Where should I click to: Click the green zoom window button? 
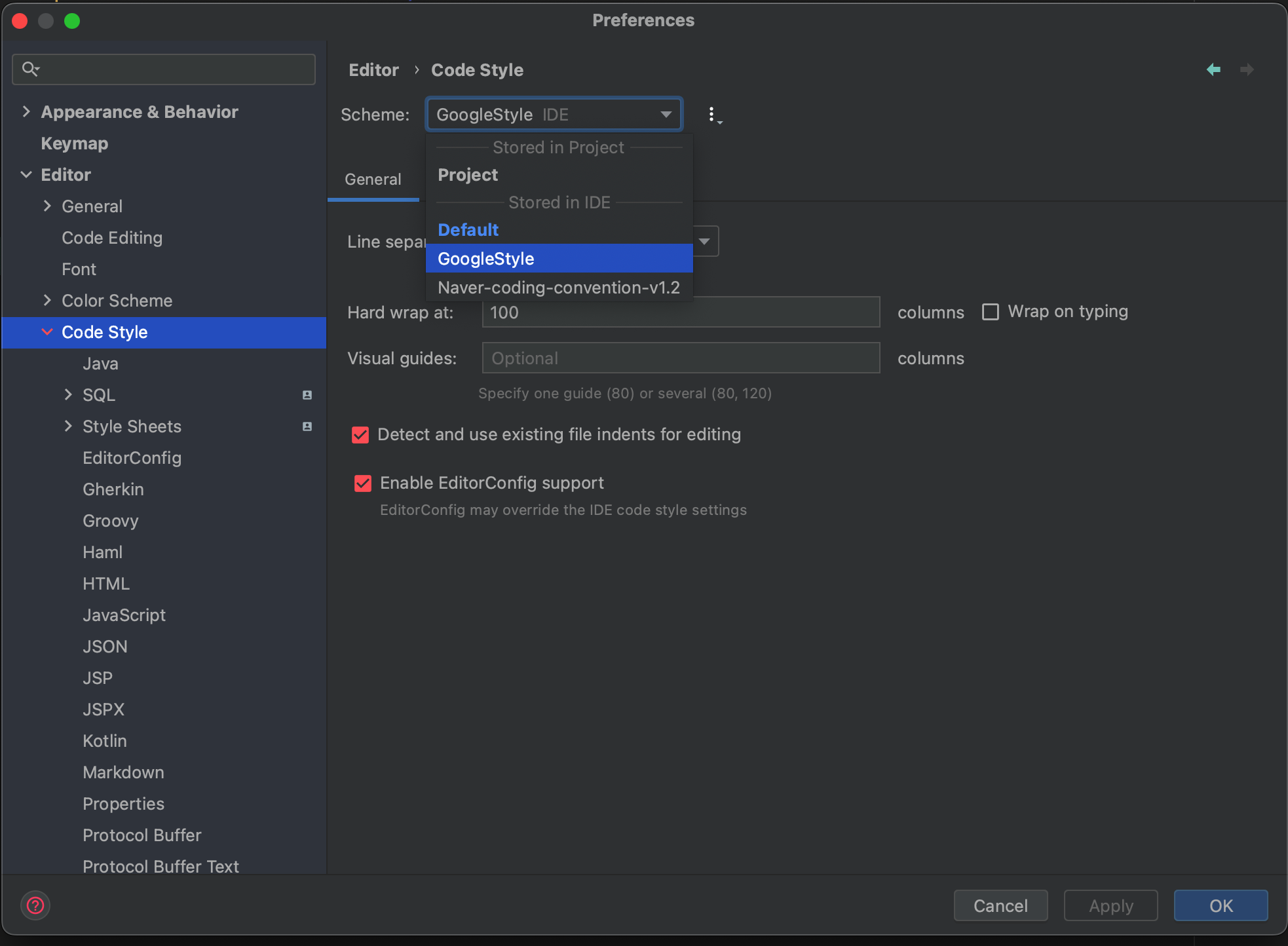point(72,21)
